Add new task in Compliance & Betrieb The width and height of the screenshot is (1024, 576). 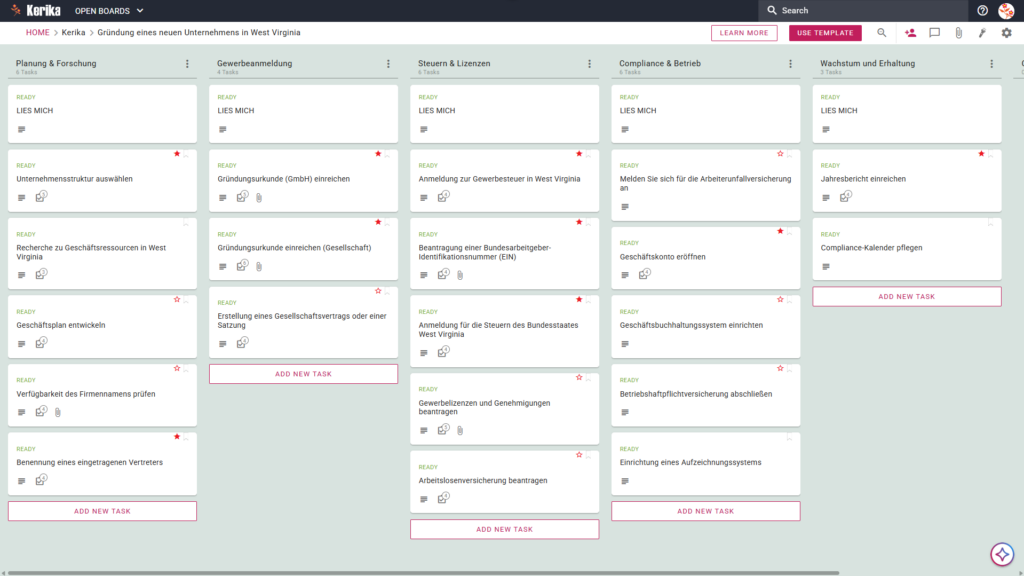click(x=706, y=511)
